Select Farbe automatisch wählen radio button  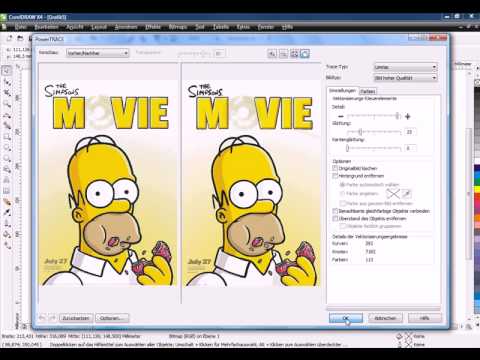(x=342, y=184)
